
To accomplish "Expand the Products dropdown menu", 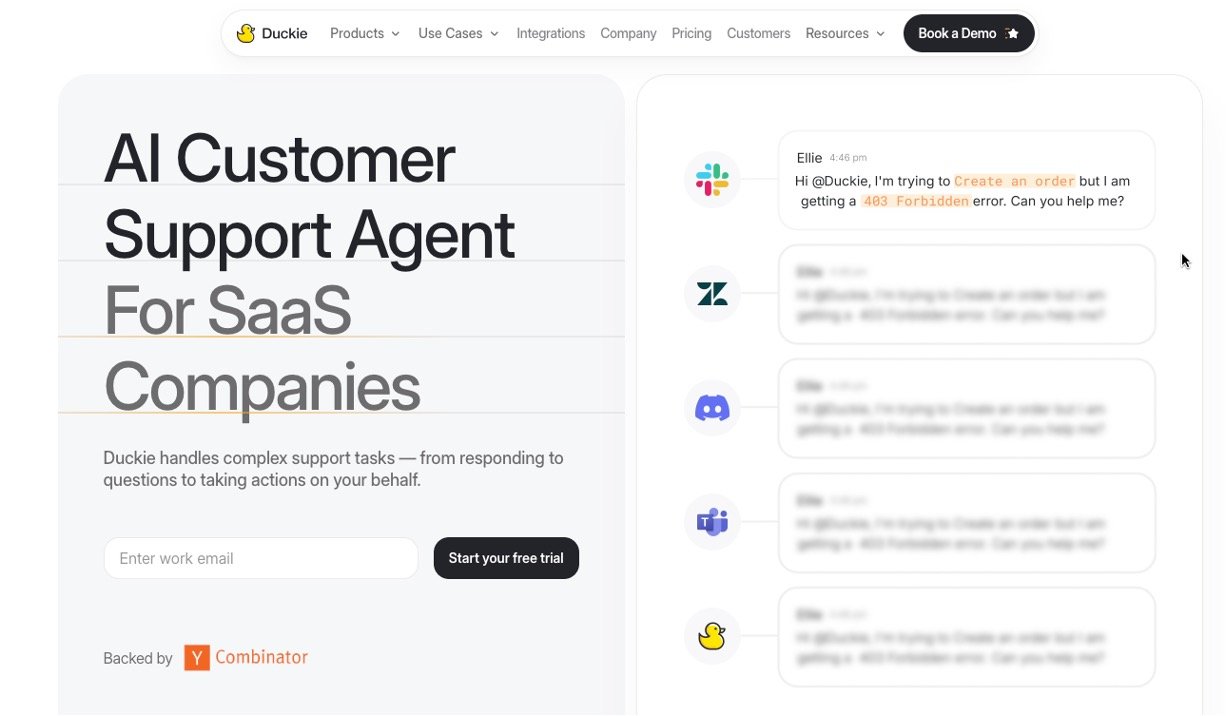I will [x=365, y=33].
